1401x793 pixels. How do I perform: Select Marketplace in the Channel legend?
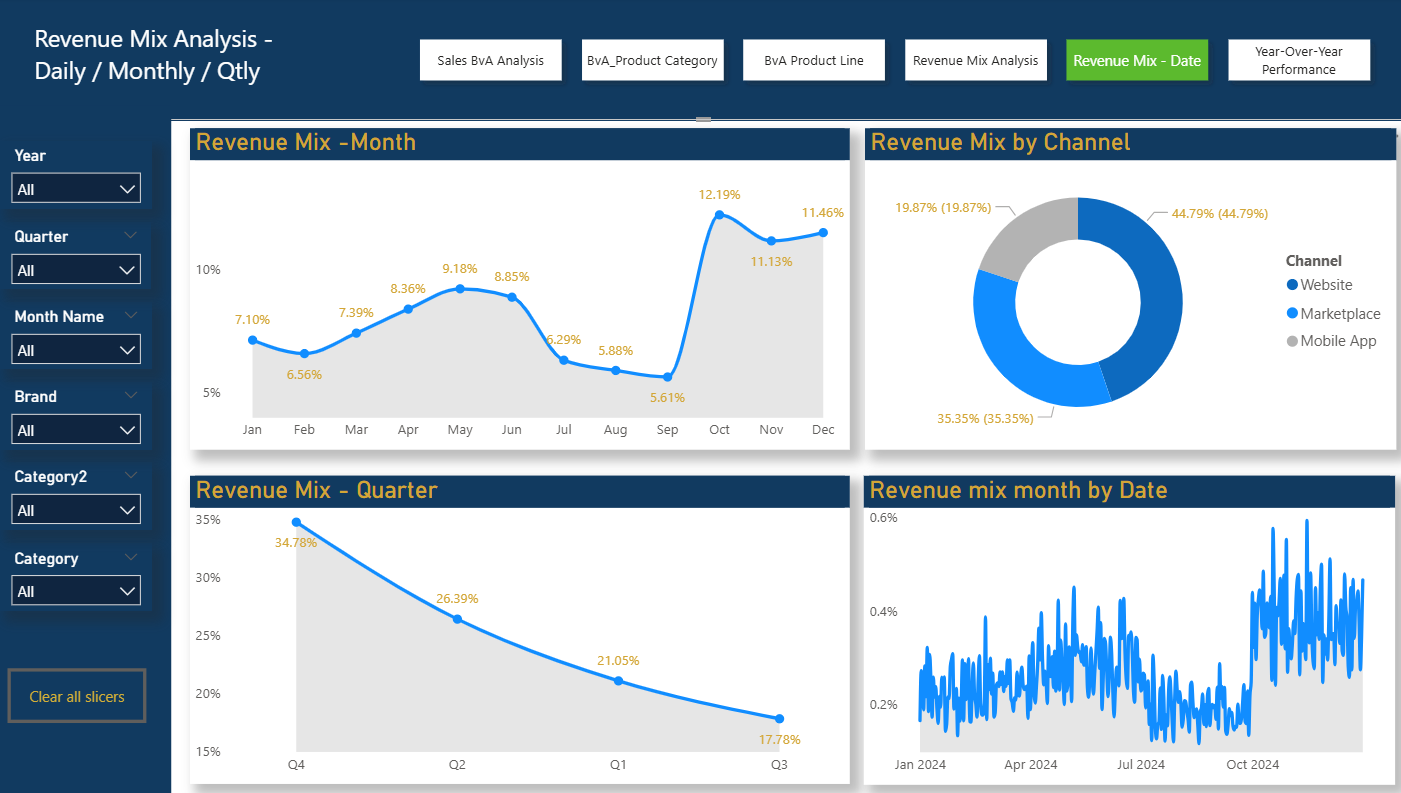(1340, 313)
